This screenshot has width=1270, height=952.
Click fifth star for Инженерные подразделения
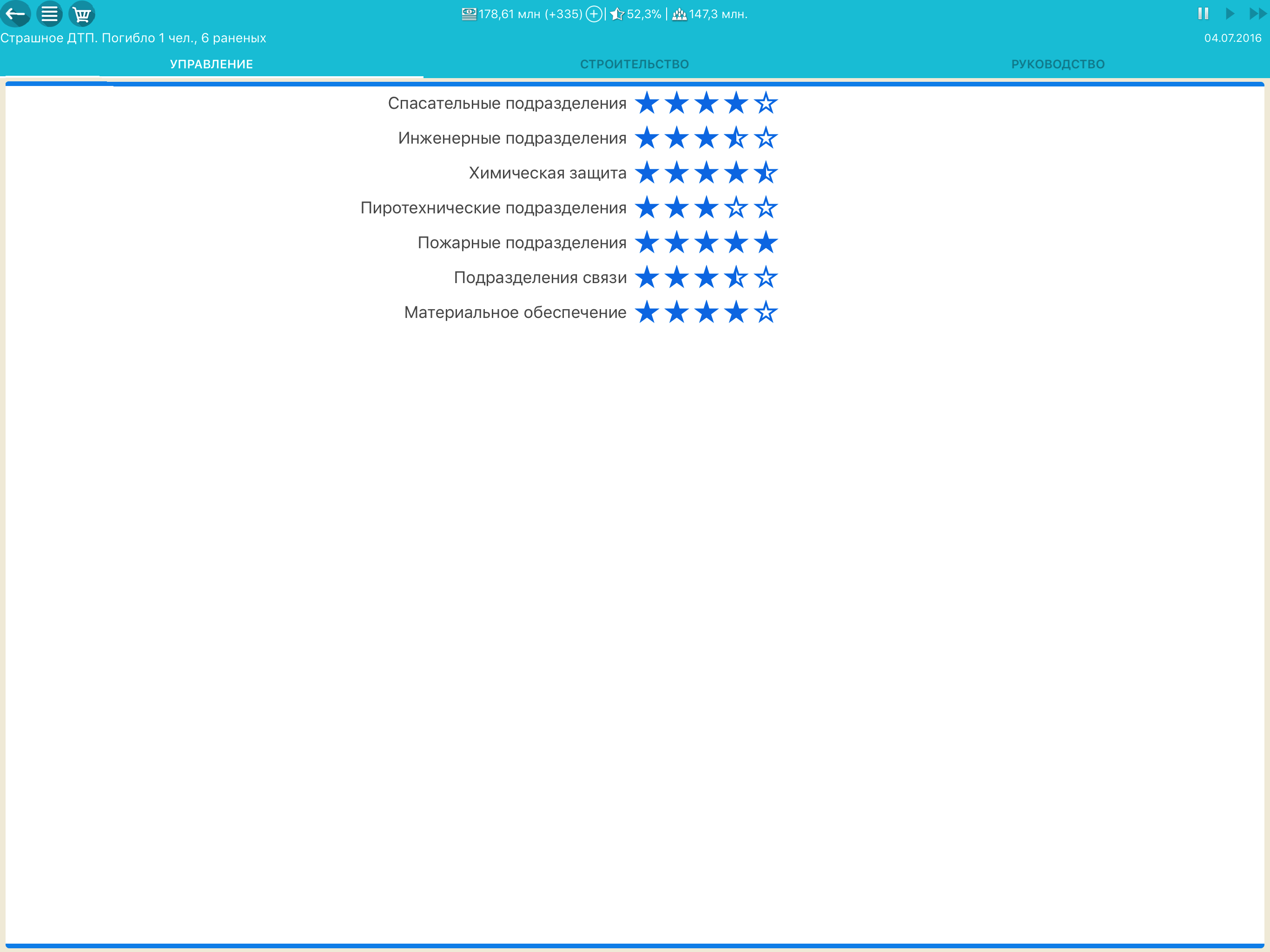click(x=765, y=139)
